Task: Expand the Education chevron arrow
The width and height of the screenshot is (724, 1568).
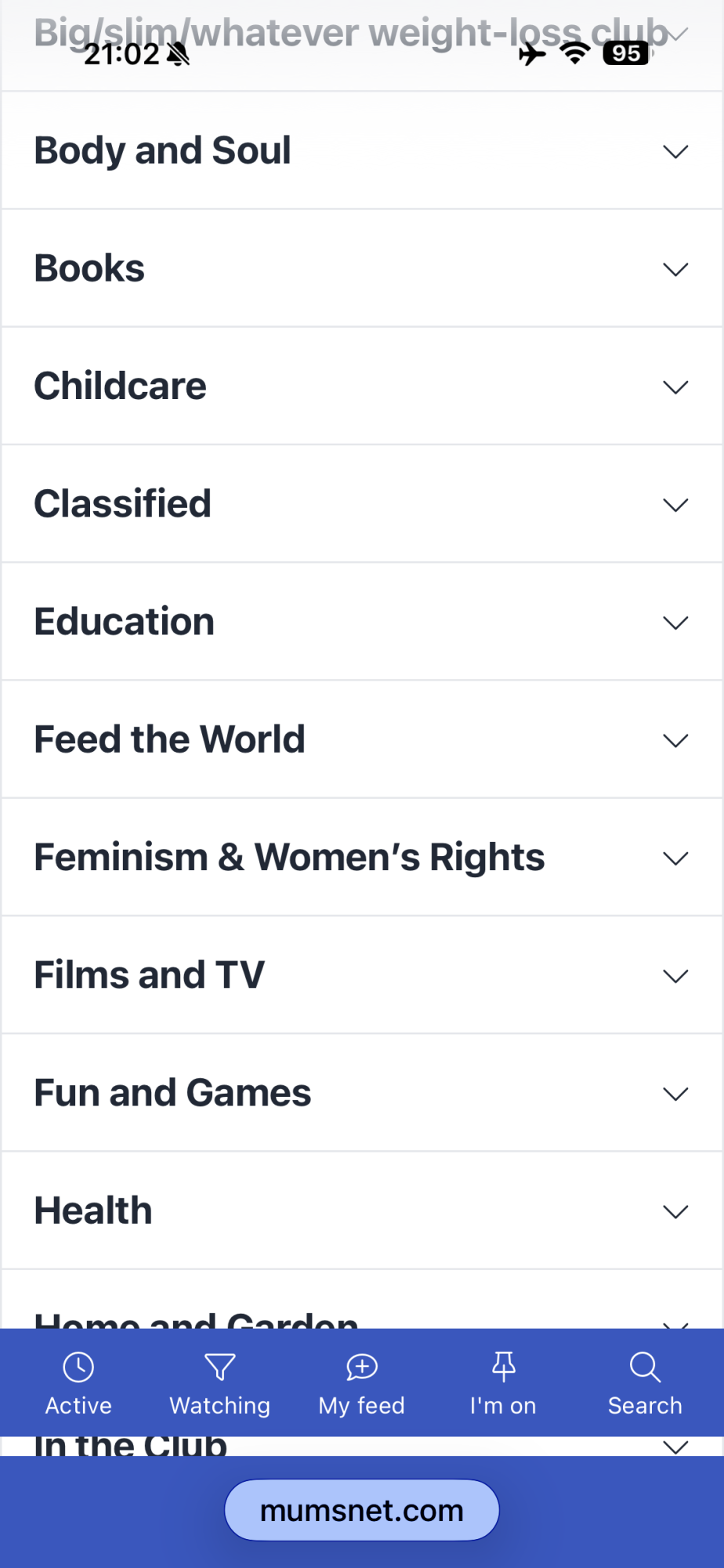Action: pos(675,622)
